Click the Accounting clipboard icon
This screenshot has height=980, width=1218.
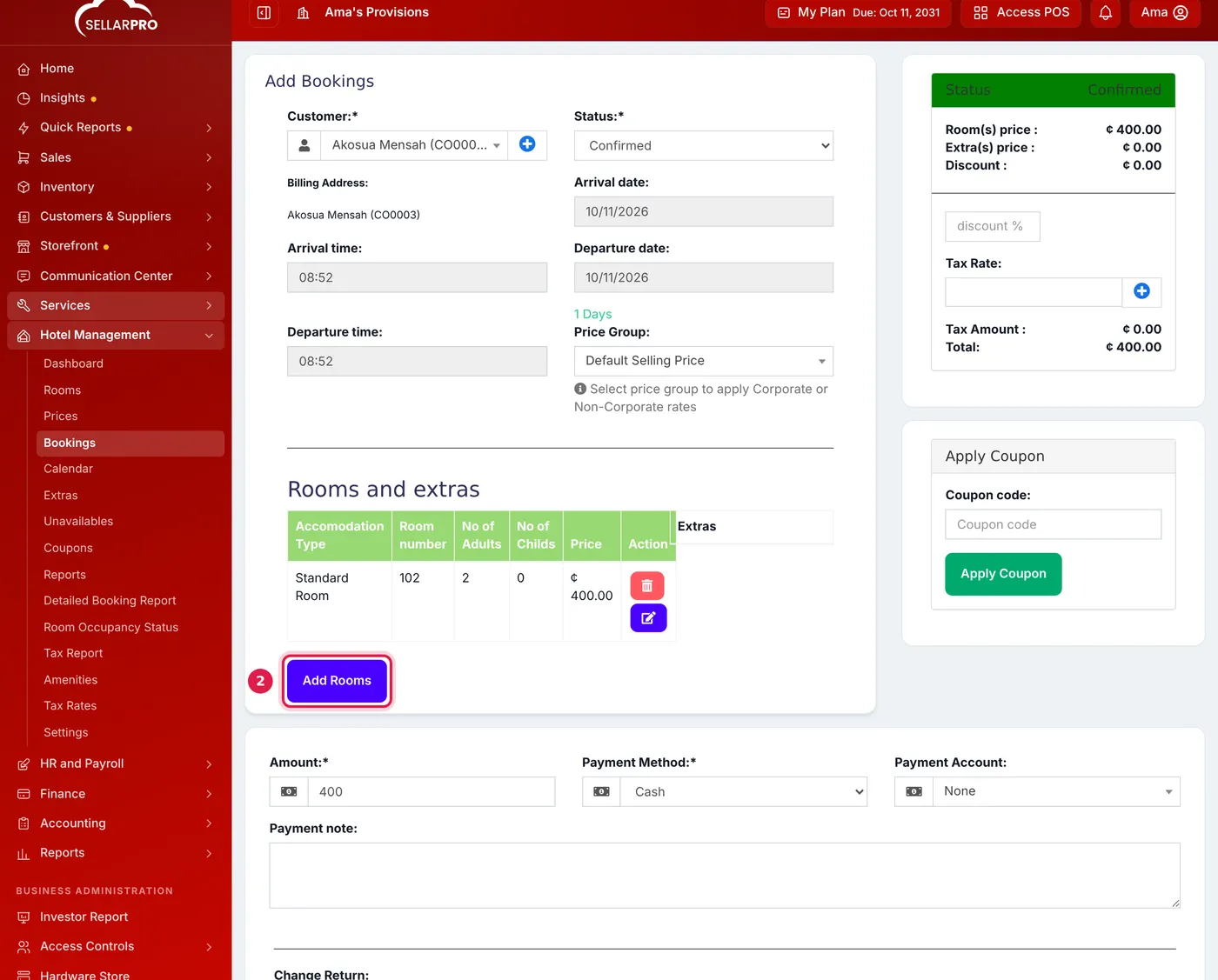[23, 823]
